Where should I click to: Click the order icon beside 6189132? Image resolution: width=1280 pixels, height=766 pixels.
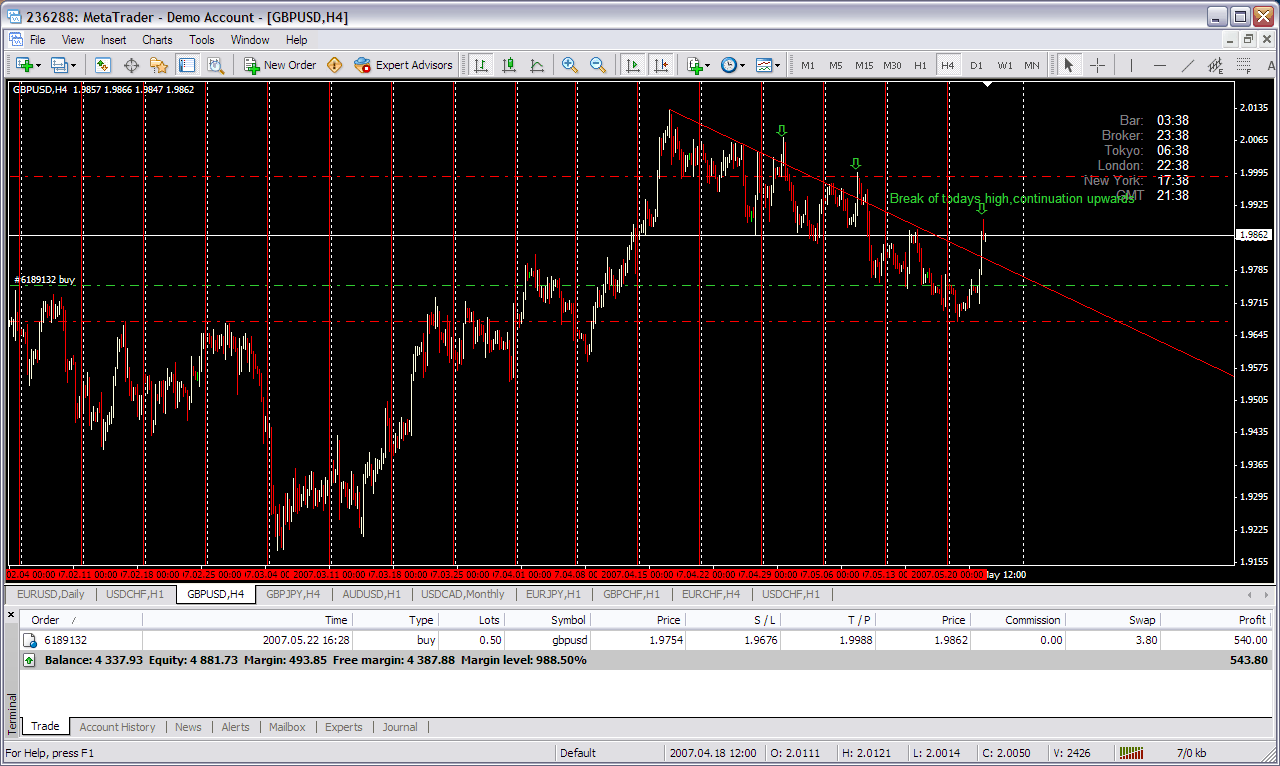coord(31,640)
